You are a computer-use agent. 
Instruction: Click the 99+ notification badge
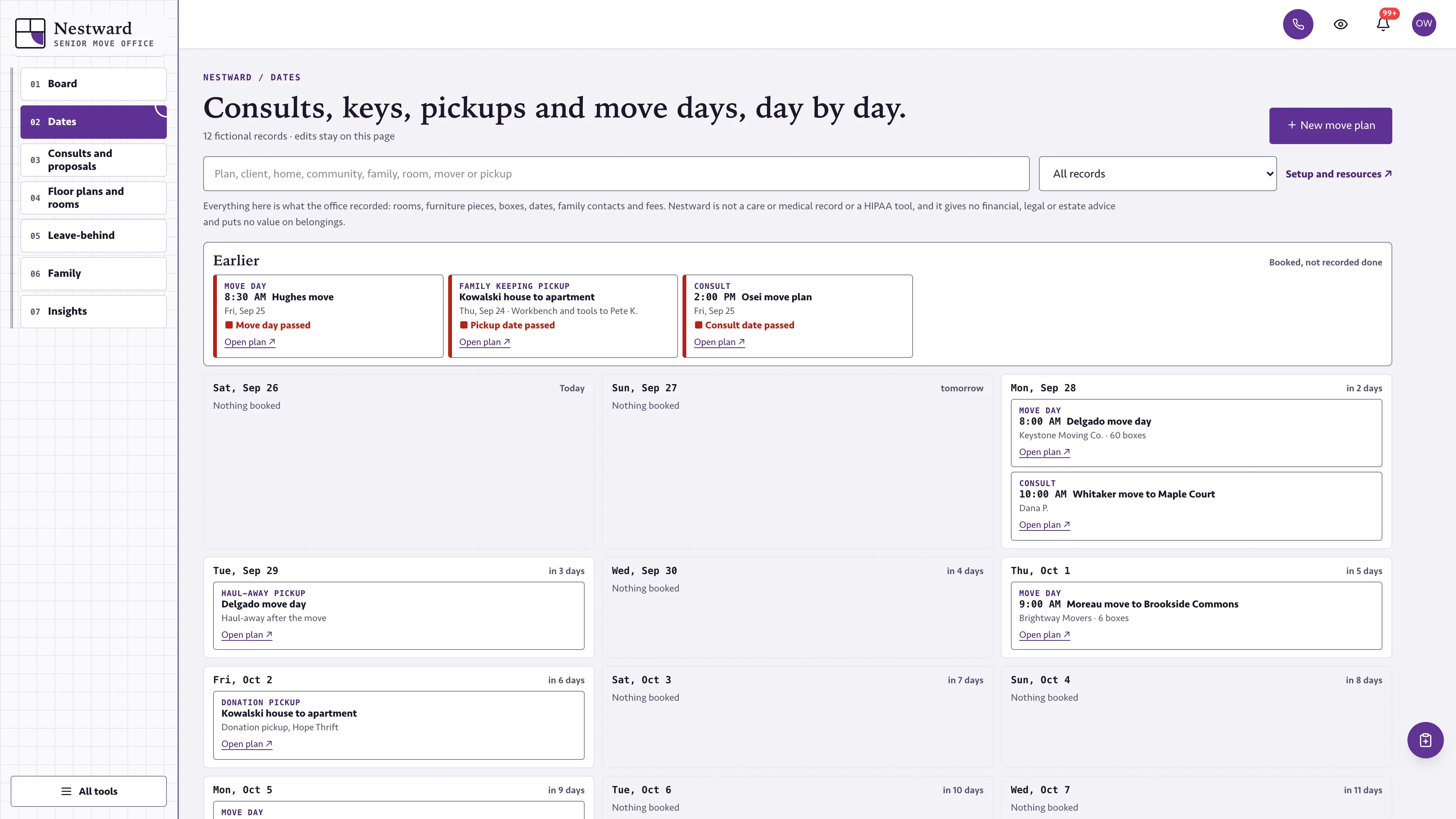1389,13
